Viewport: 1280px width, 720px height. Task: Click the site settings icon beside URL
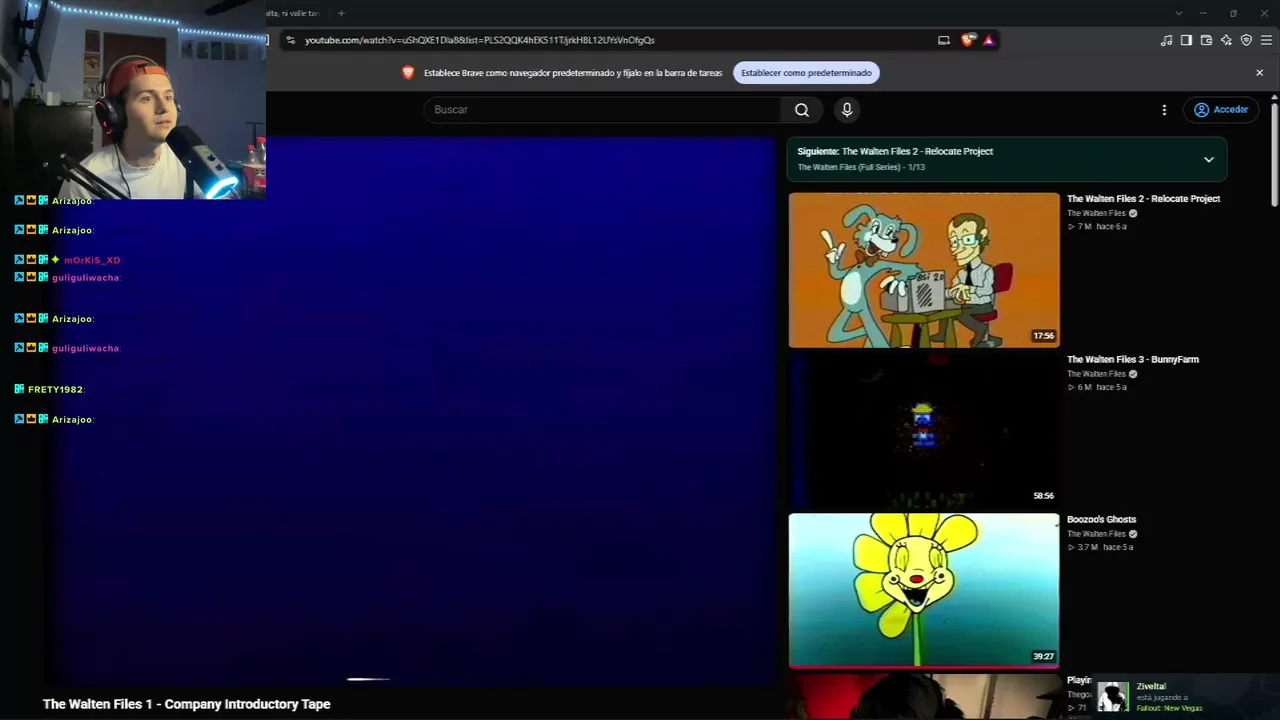click(290, 40)
